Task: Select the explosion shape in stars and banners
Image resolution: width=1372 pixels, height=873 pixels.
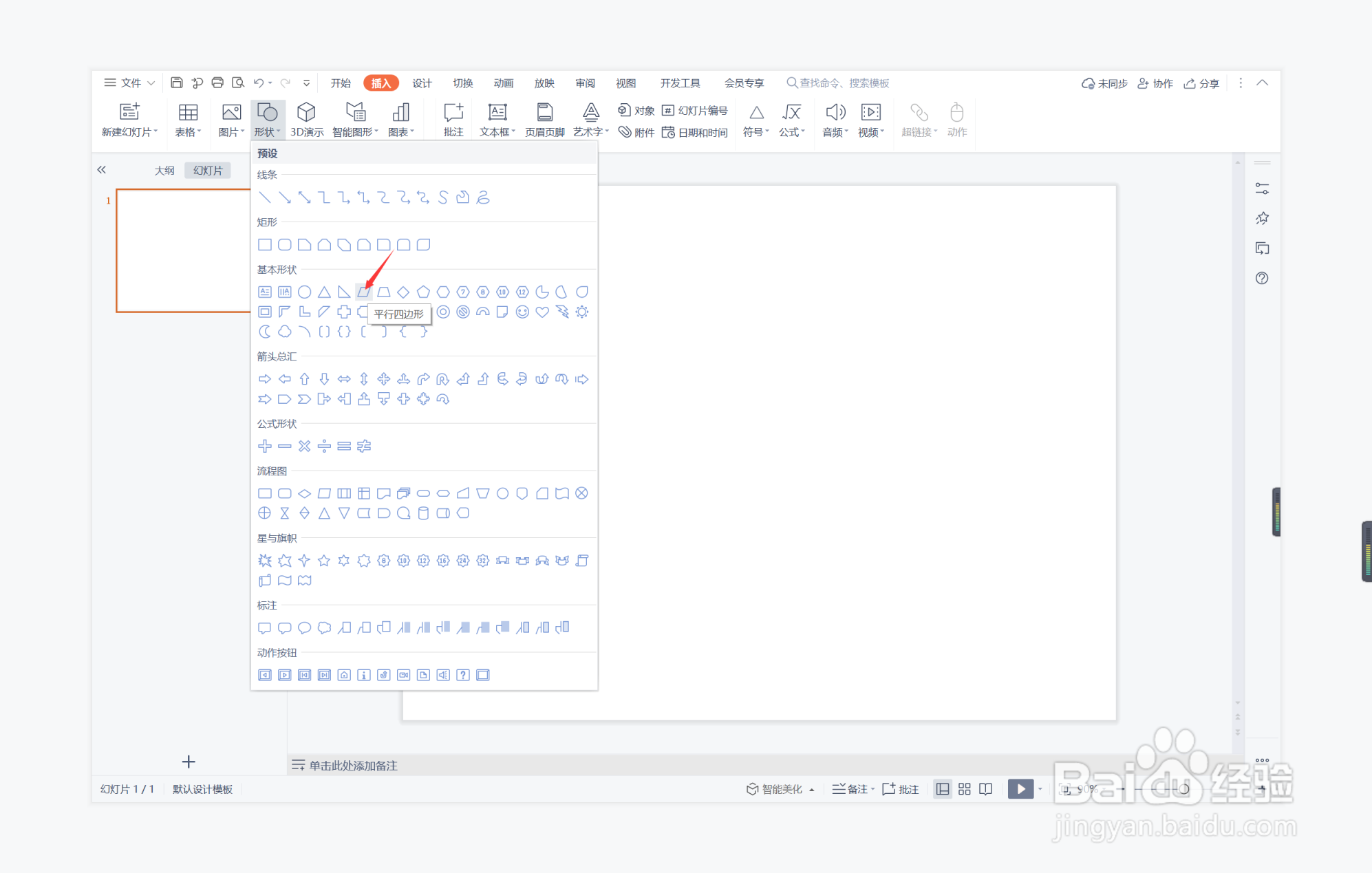Action: [264, 560]
